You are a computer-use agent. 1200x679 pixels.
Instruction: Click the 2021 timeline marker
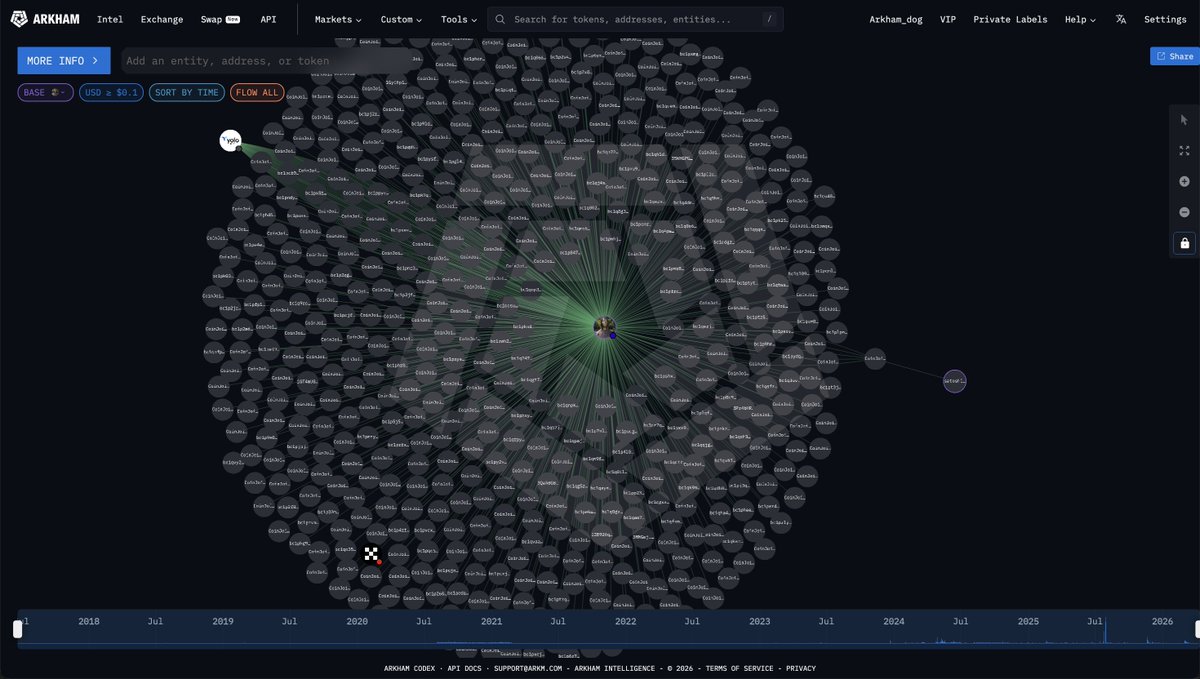[x=491, y=621]
